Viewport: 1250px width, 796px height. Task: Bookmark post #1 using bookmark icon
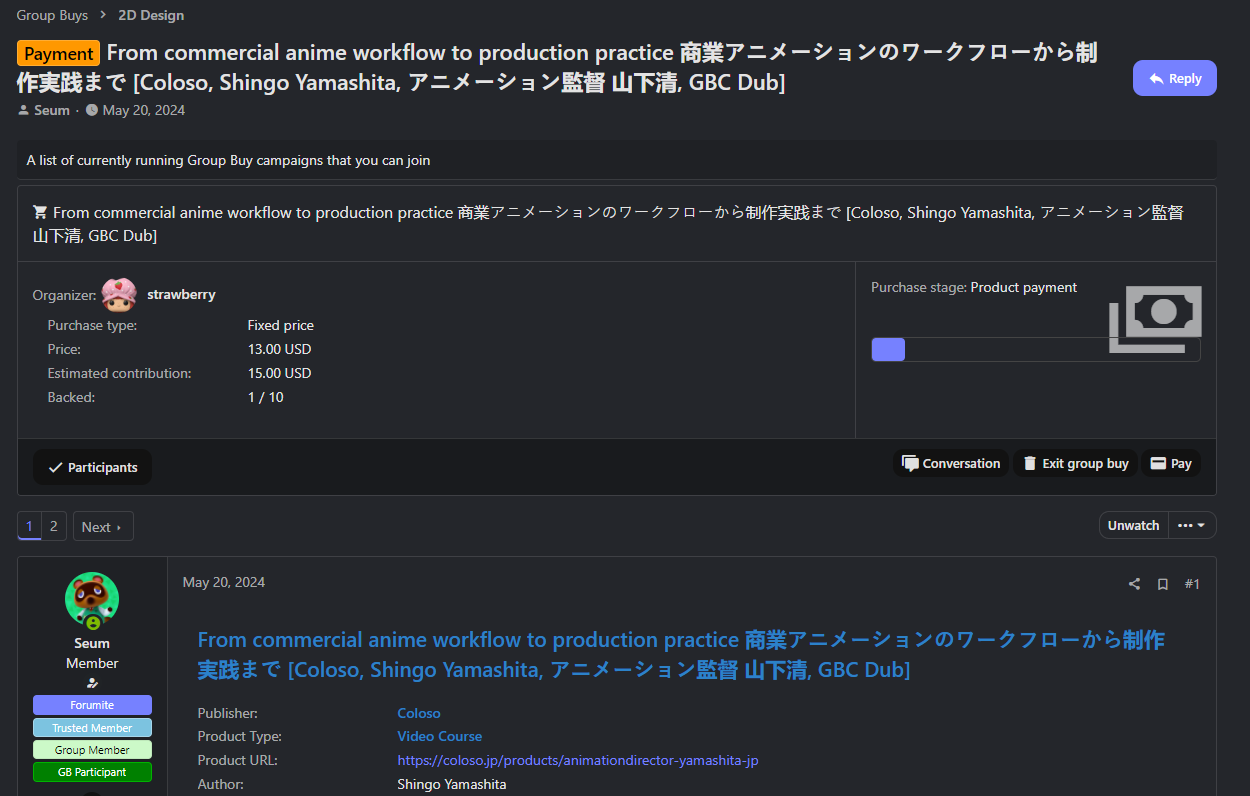click(x=1163, y=584)
